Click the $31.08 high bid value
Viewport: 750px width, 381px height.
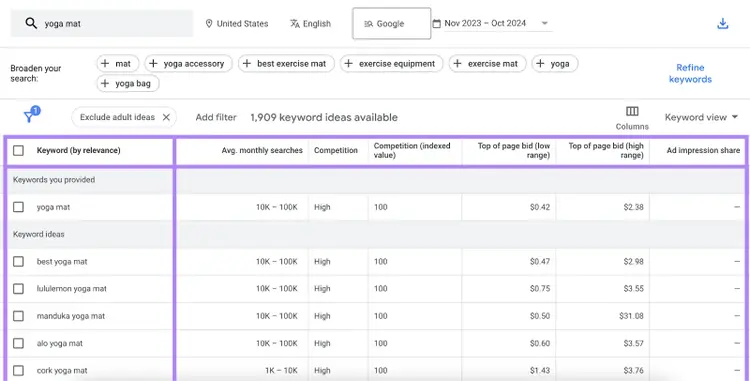click(630, 316)
